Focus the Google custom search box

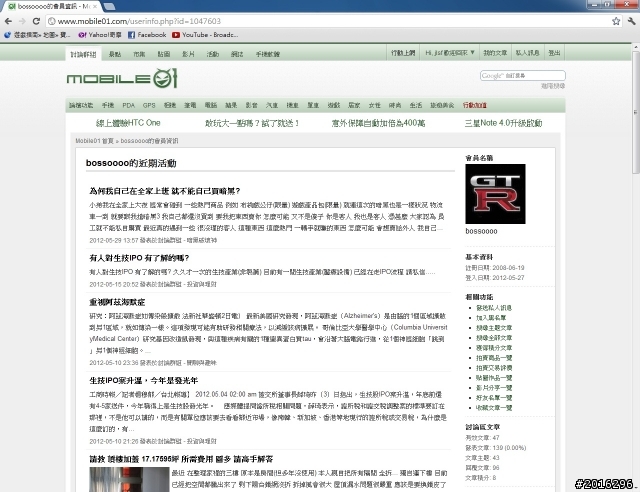pyautogui.click(x=522, y=76)
